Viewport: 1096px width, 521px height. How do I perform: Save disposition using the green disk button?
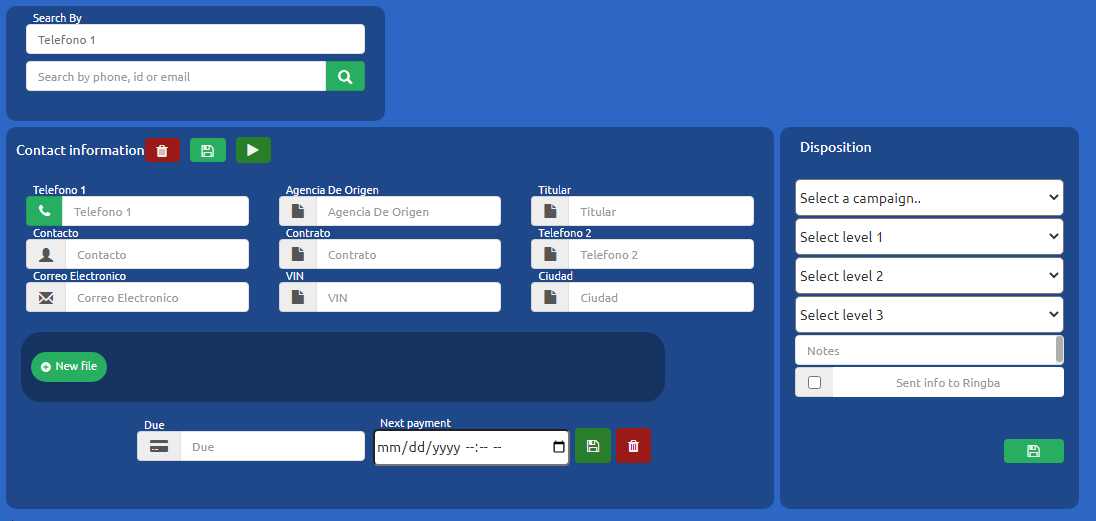pyautogui.click(x=1033, y=451)
